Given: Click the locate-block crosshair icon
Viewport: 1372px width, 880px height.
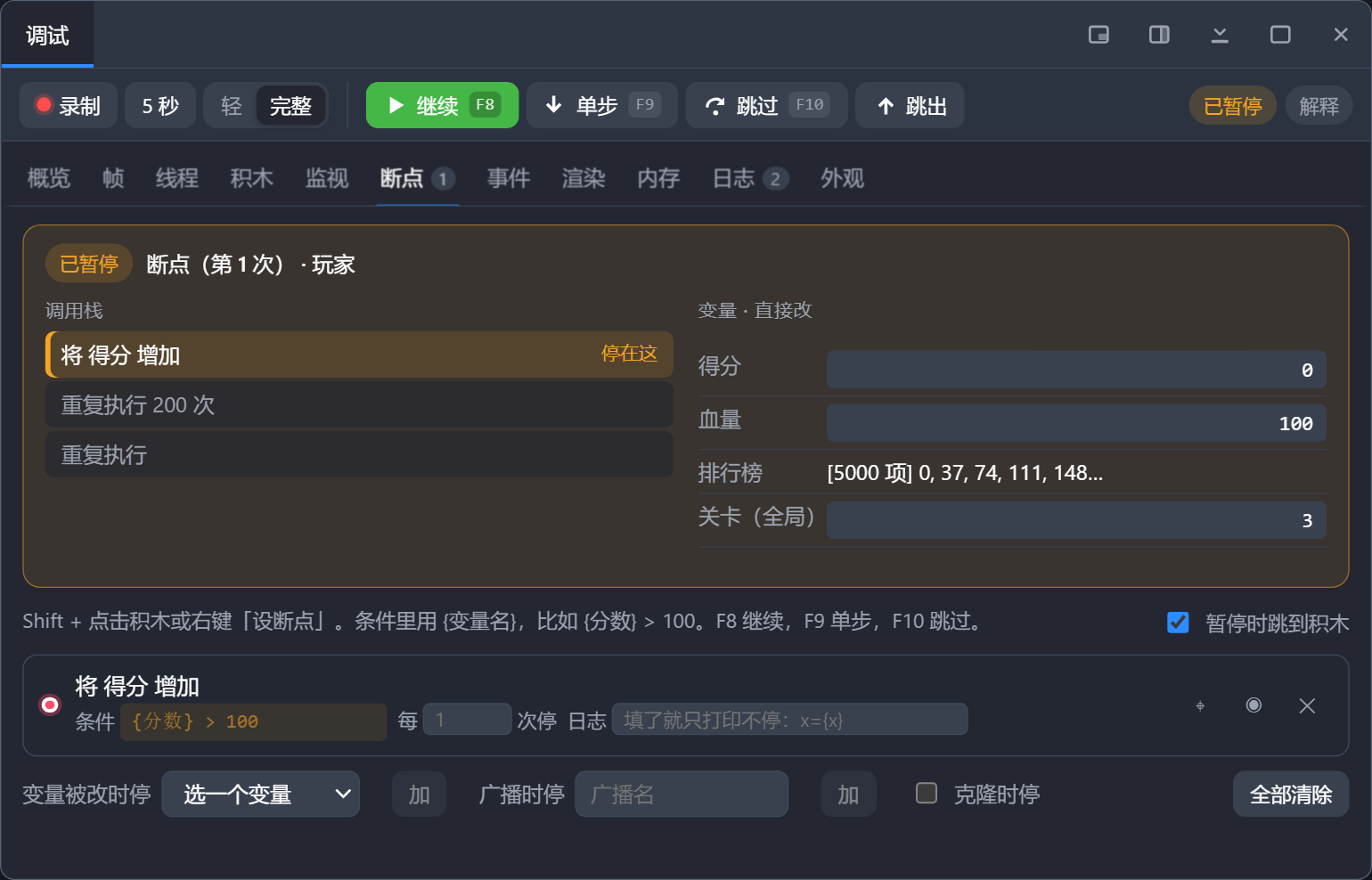Looking at the screenshot, I should [1200, 705].
